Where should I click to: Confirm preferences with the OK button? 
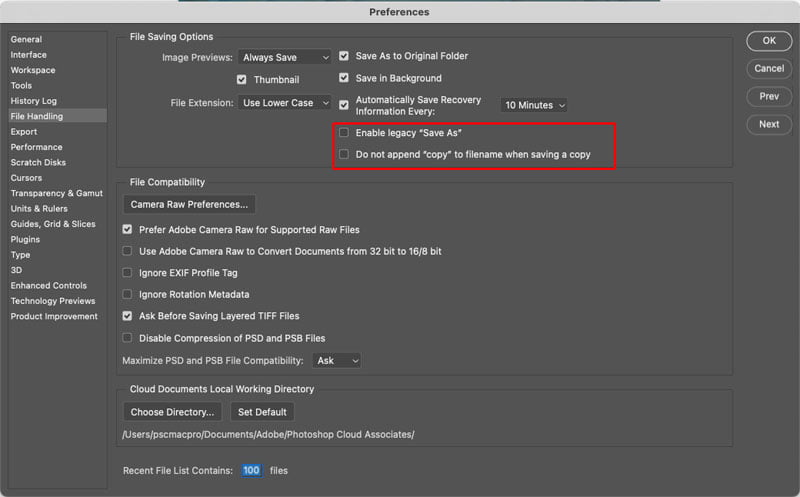coord(769,41)
